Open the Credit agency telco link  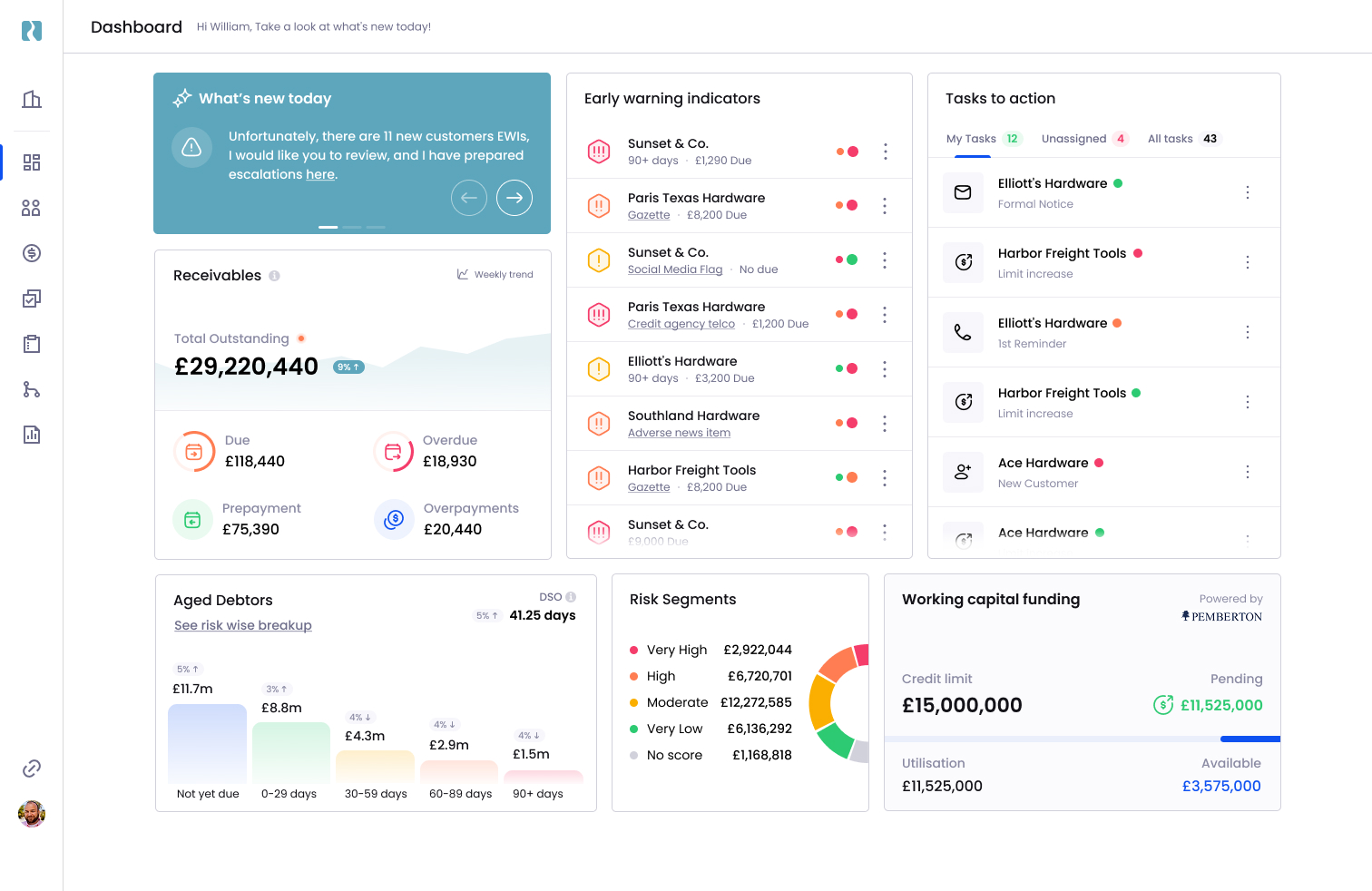point(681,324)
